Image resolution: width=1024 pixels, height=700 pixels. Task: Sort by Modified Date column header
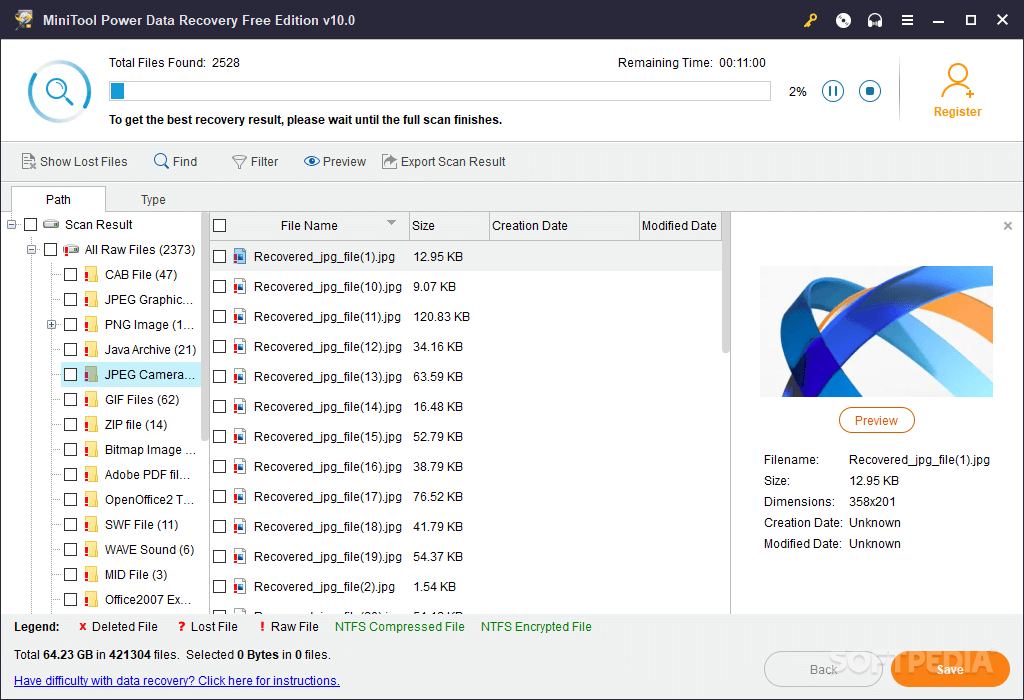pyautogui.click(x=680, y=225)
